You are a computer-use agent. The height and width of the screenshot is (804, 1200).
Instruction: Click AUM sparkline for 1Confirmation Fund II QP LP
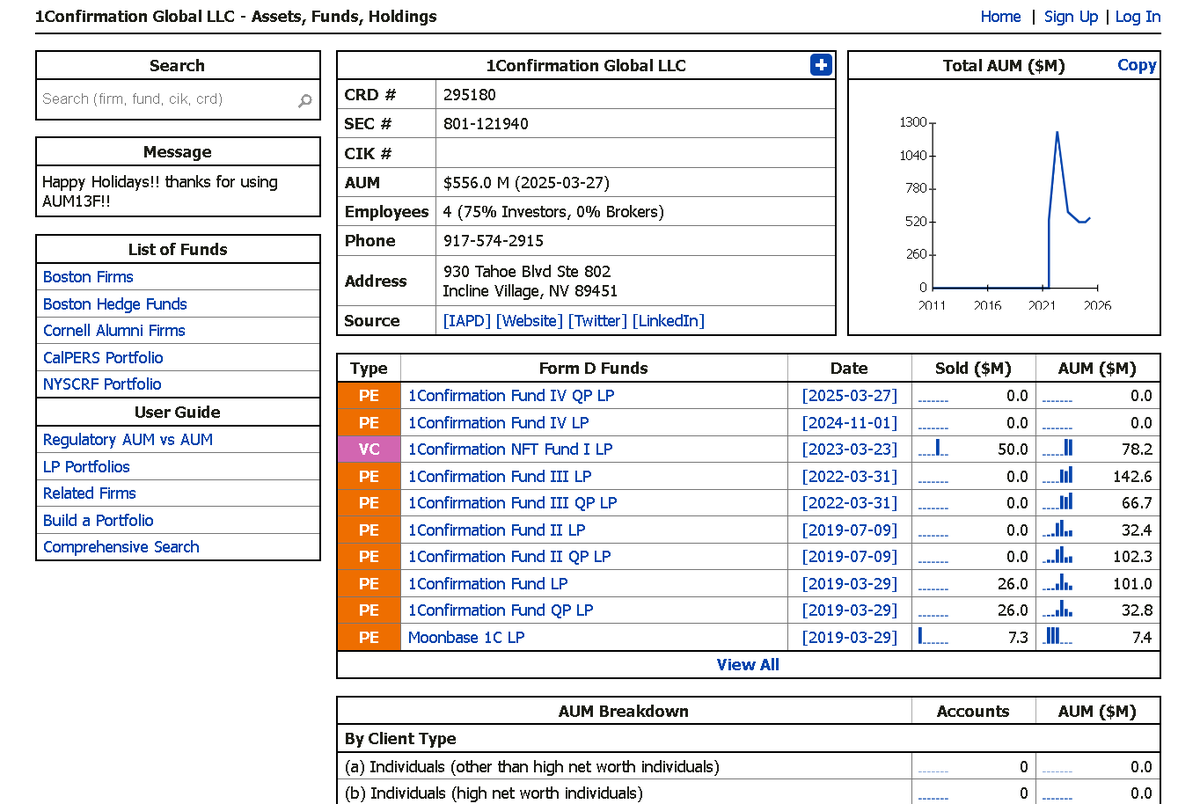click(x=1057, y=556)
